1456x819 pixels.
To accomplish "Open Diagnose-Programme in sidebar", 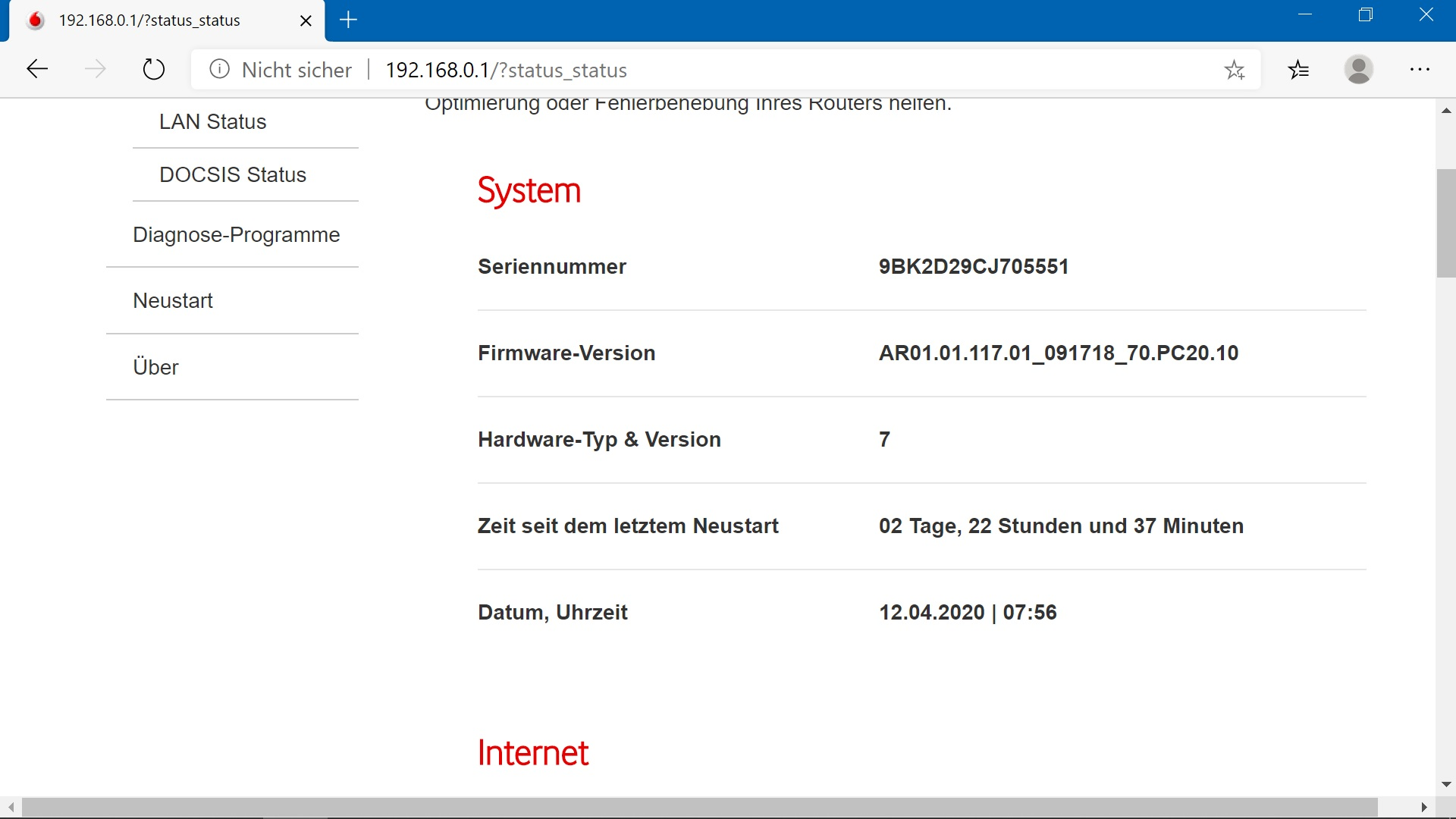I will point(236,235).
